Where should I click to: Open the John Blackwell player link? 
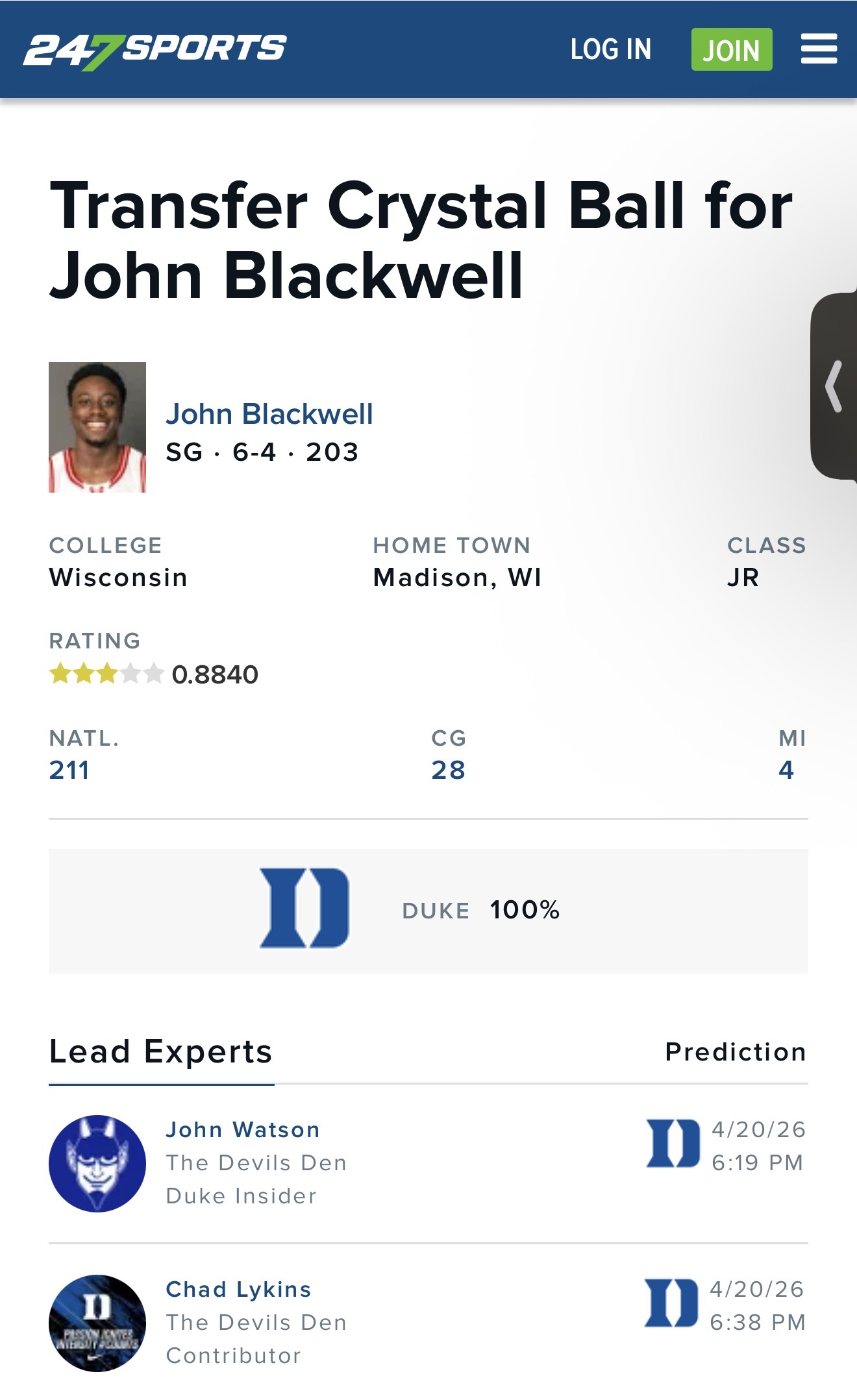(x=269, y=414)
